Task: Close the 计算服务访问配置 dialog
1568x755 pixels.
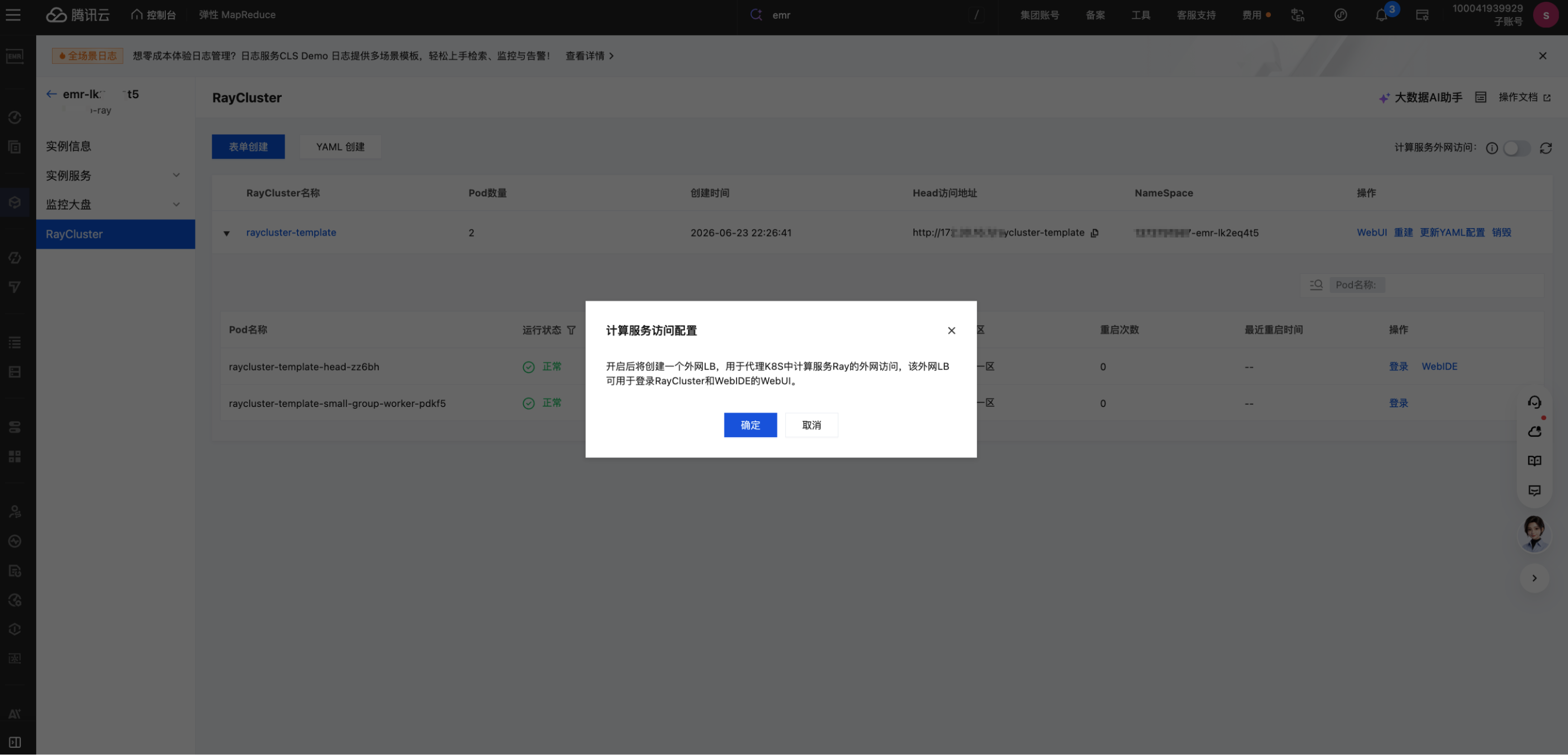Action: tap(952, 330)
